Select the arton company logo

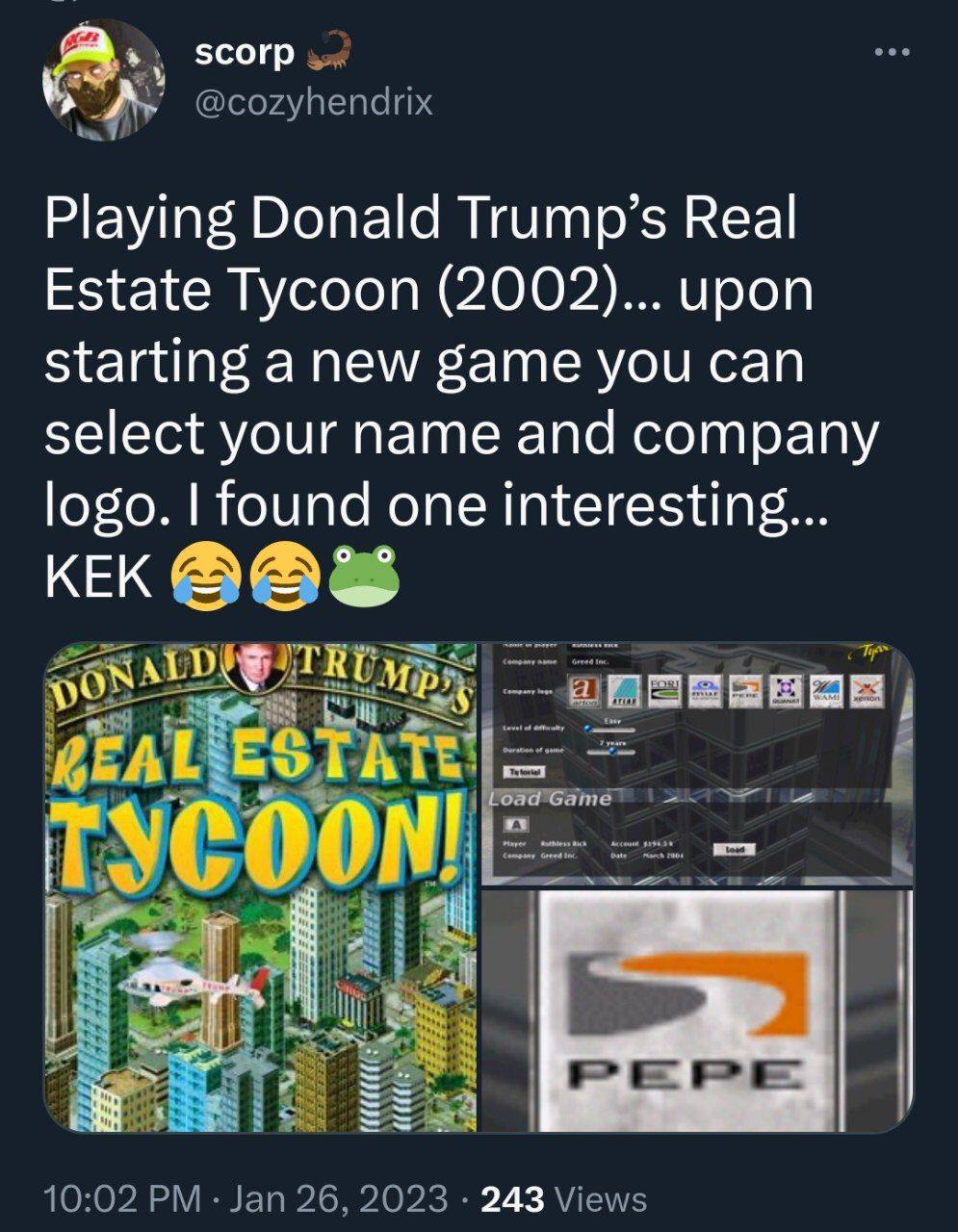click(583, 691)
